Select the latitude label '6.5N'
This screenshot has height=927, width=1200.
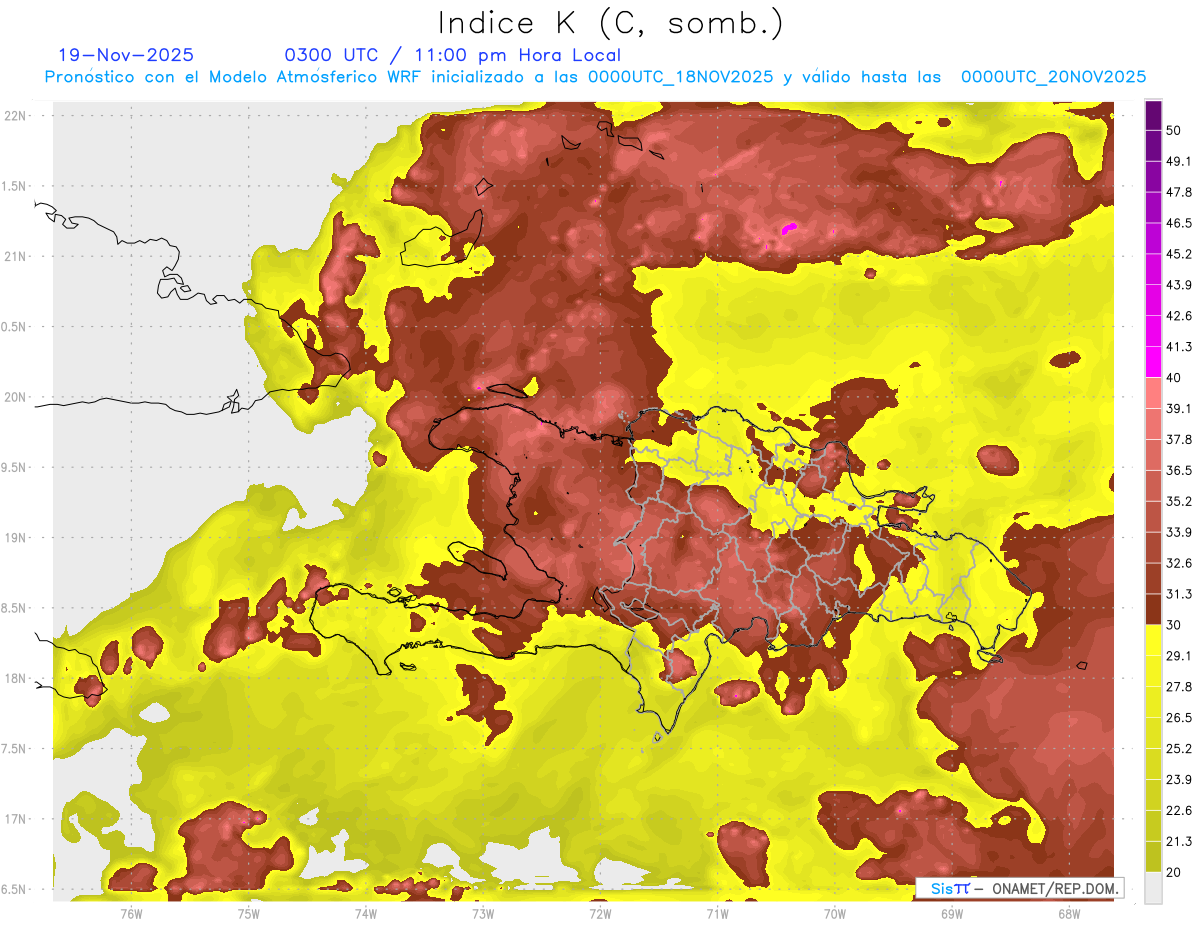pos(15,889)
